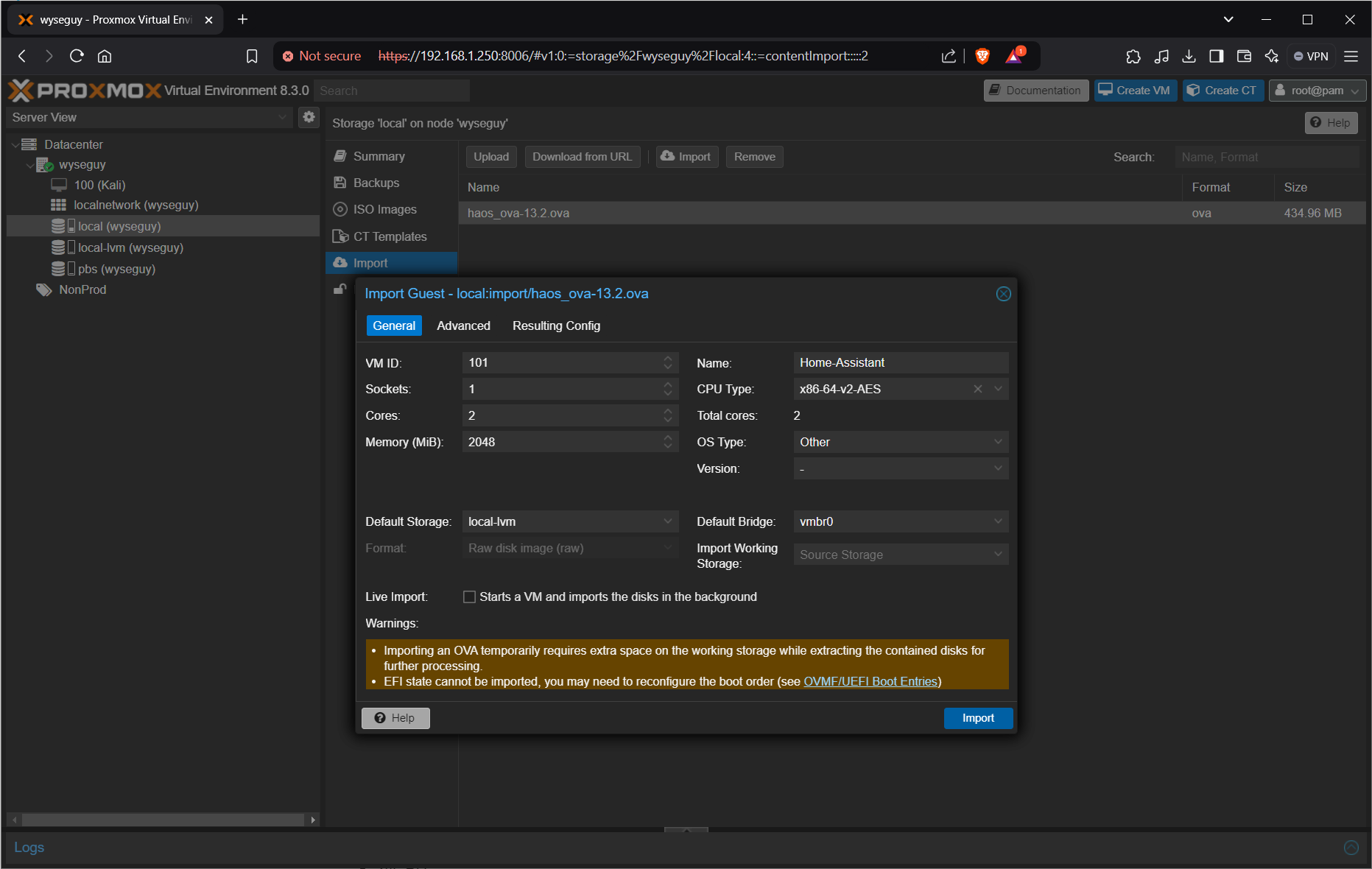Open the Version dropdown
The width and height of the screenshot is (1372, 869).
click(x=998, y=468)
